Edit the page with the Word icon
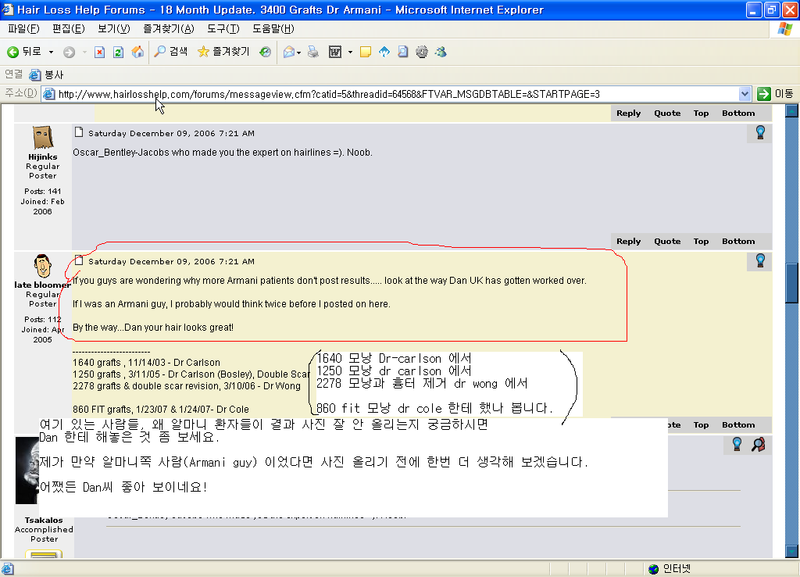800x577 pixels. (x=335, y=52)
